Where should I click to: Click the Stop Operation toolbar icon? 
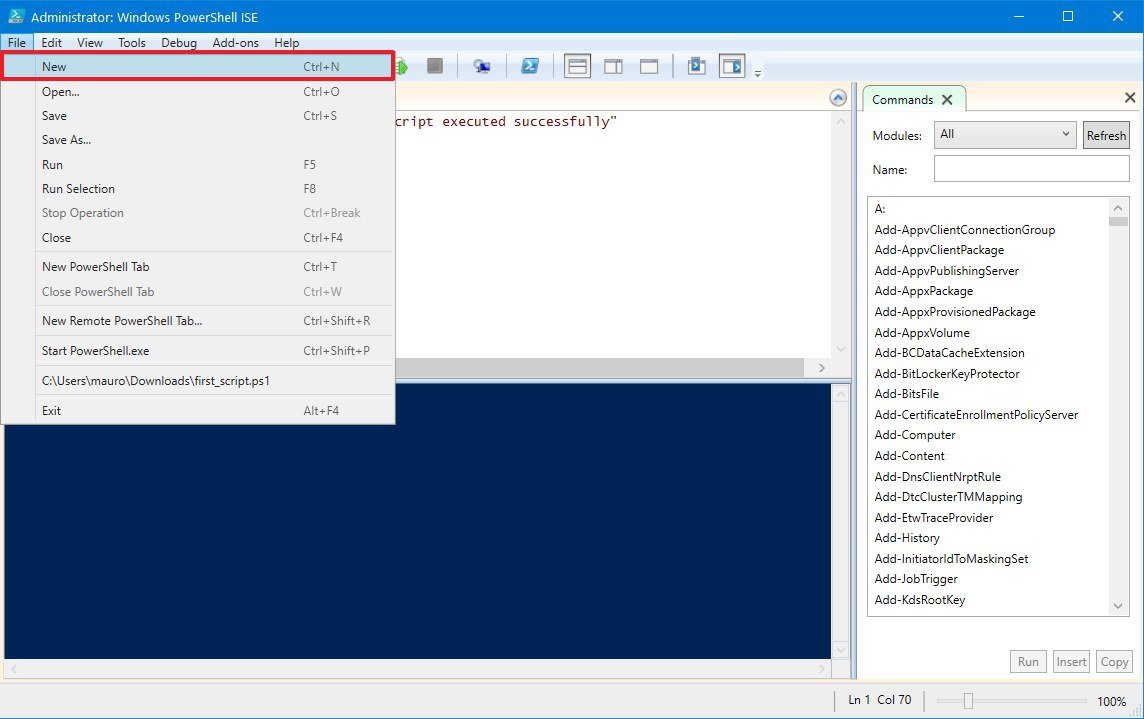434,67
